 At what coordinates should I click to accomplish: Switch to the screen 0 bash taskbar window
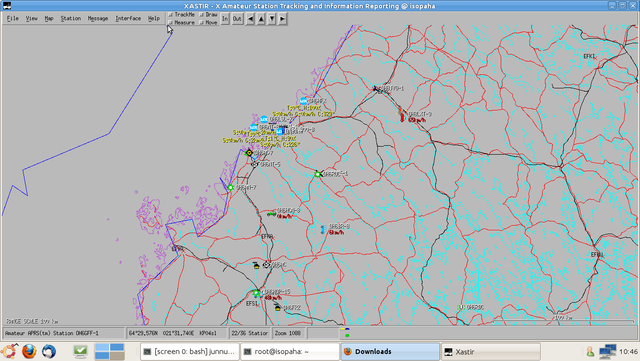click(190, 352)
